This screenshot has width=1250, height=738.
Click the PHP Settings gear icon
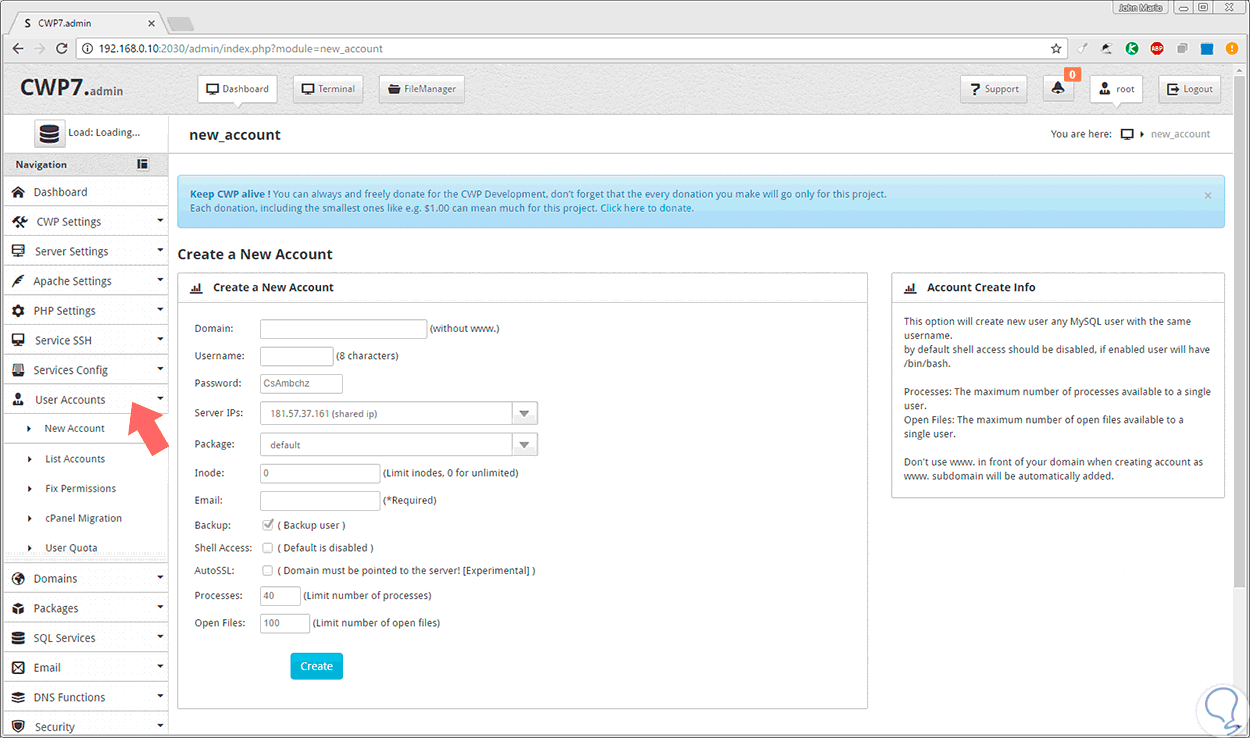[18, 311]
